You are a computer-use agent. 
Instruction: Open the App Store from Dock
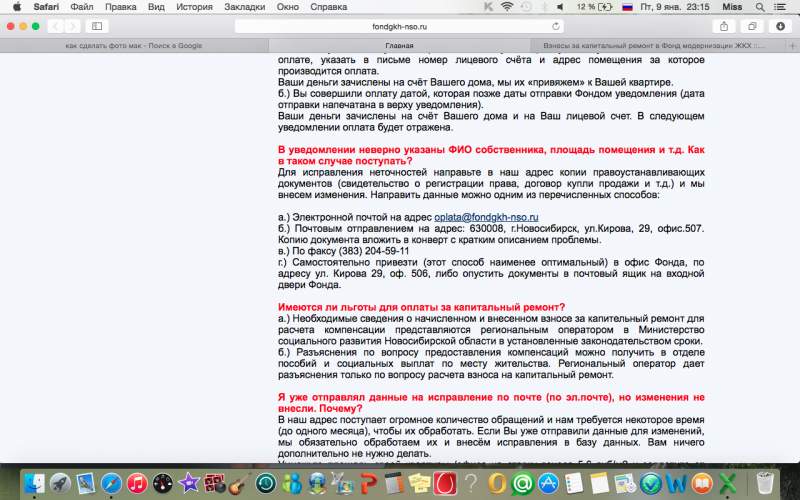click(548, 483)
